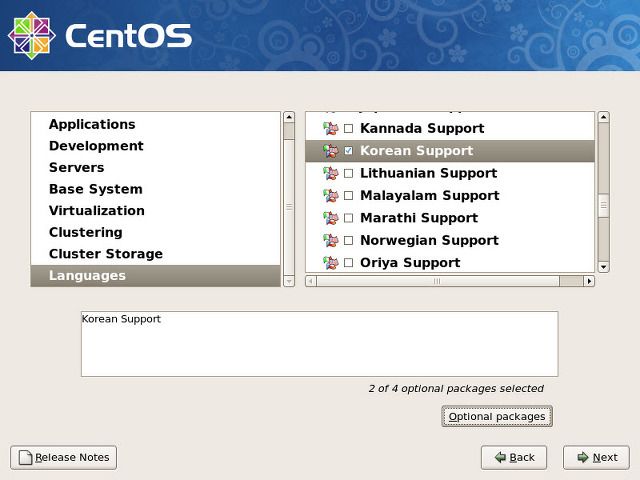This screenshot has height=480, width=640.
Task: Pick the Clustering category
Action: coord(156,232)
